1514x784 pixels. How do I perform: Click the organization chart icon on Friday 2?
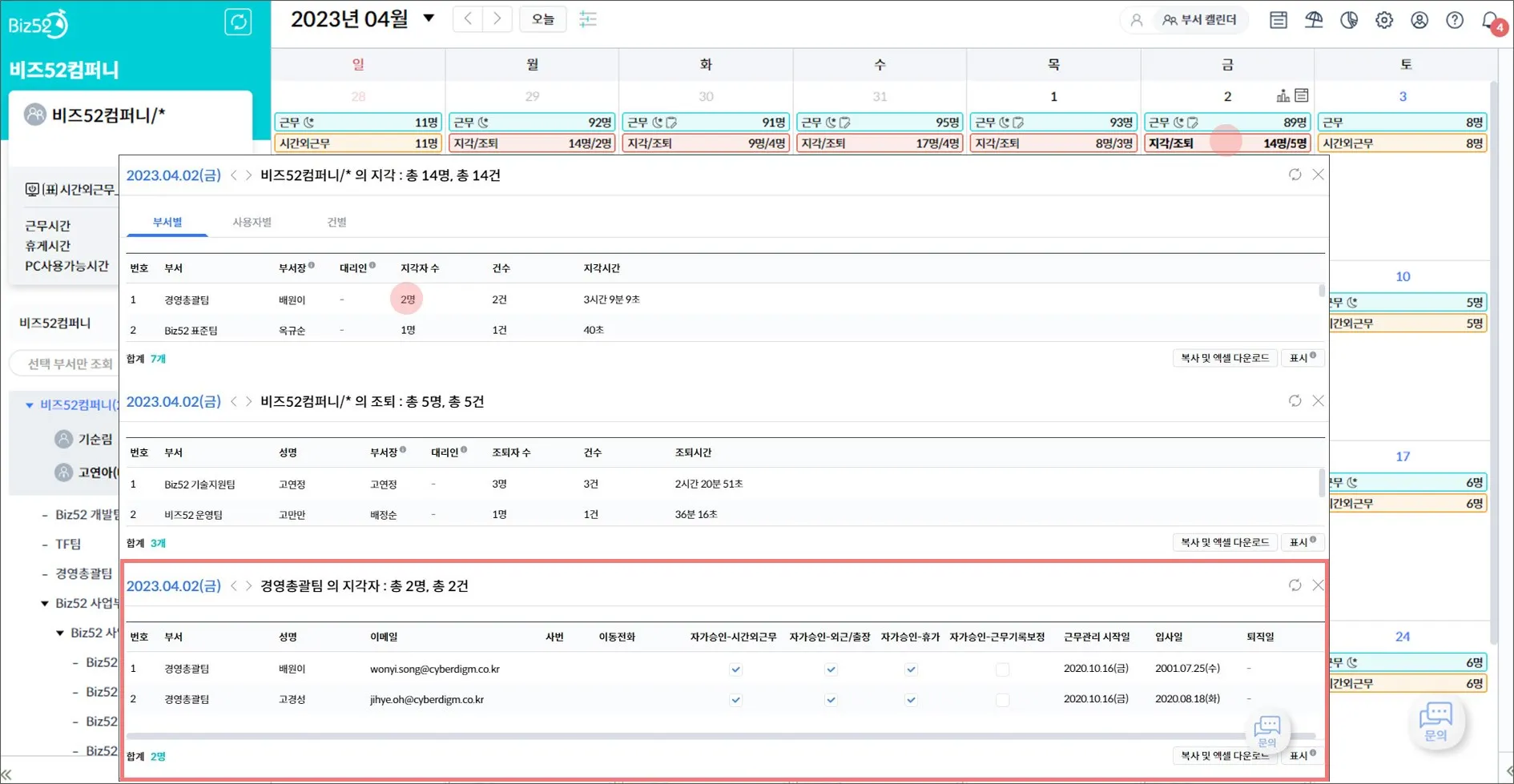click(x=1283, y=96)
